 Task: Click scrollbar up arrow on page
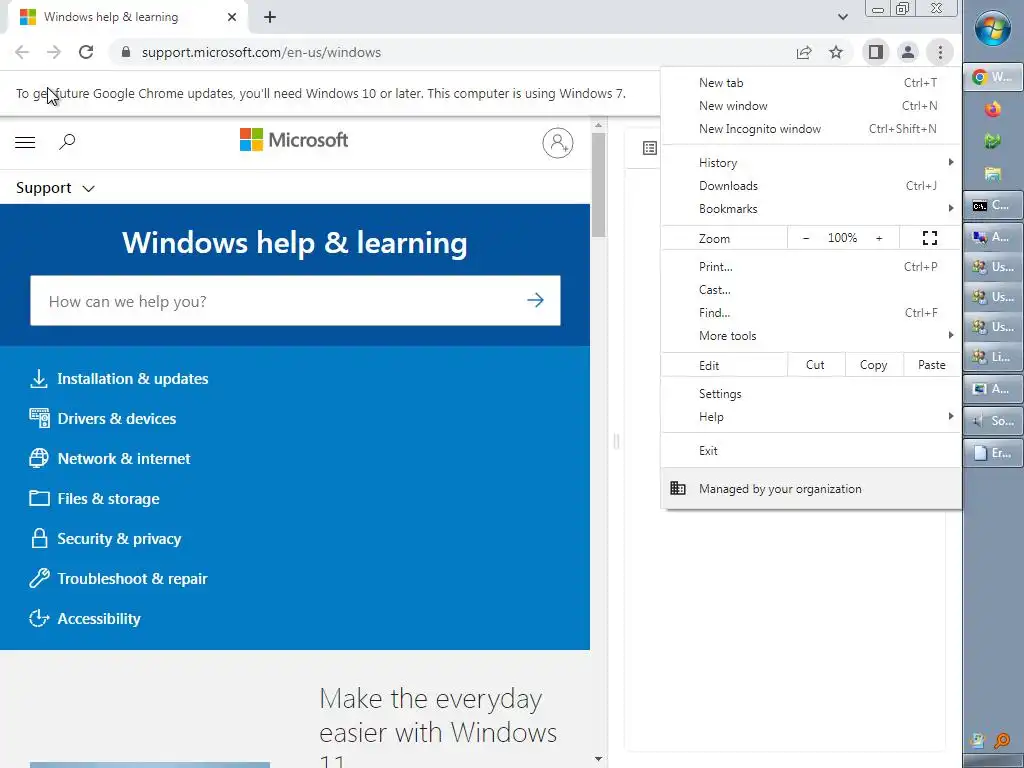(598, 125)
